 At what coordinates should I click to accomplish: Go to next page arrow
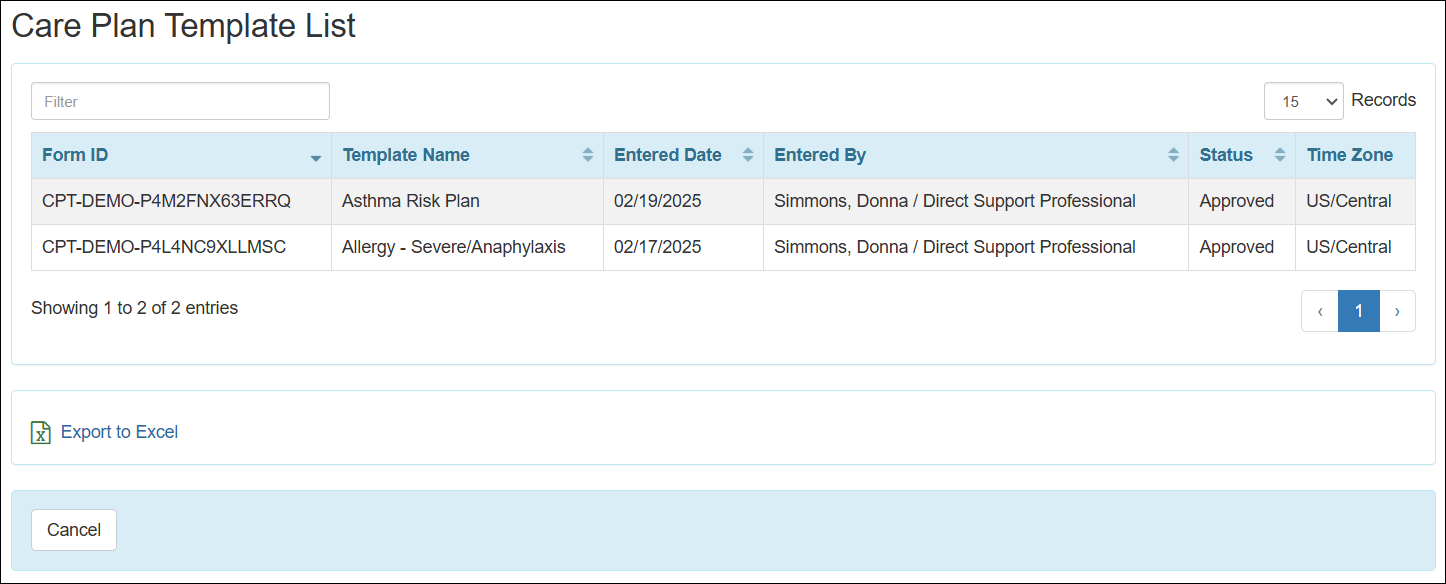(1397, 311)
